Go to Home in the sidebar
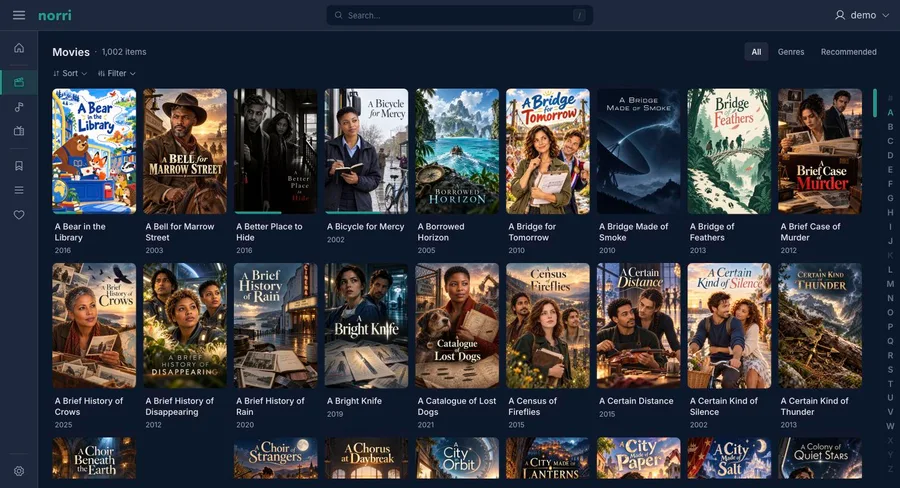The width and height of the screenshot is (900, 488). [x=19, y=48]
